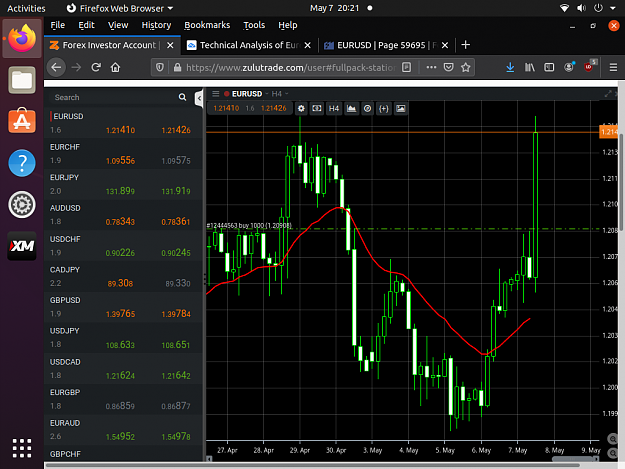Click the buy order #12444563 label on chart
This screenshot has width=625, height=469.
249,226
